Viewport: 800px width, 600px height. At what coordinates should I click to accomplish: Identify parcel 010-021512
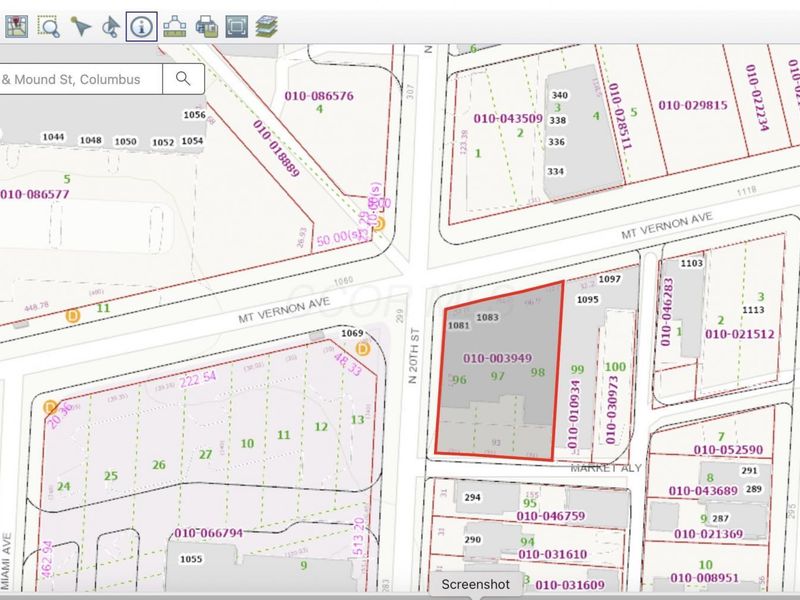(x=740, y=334)
